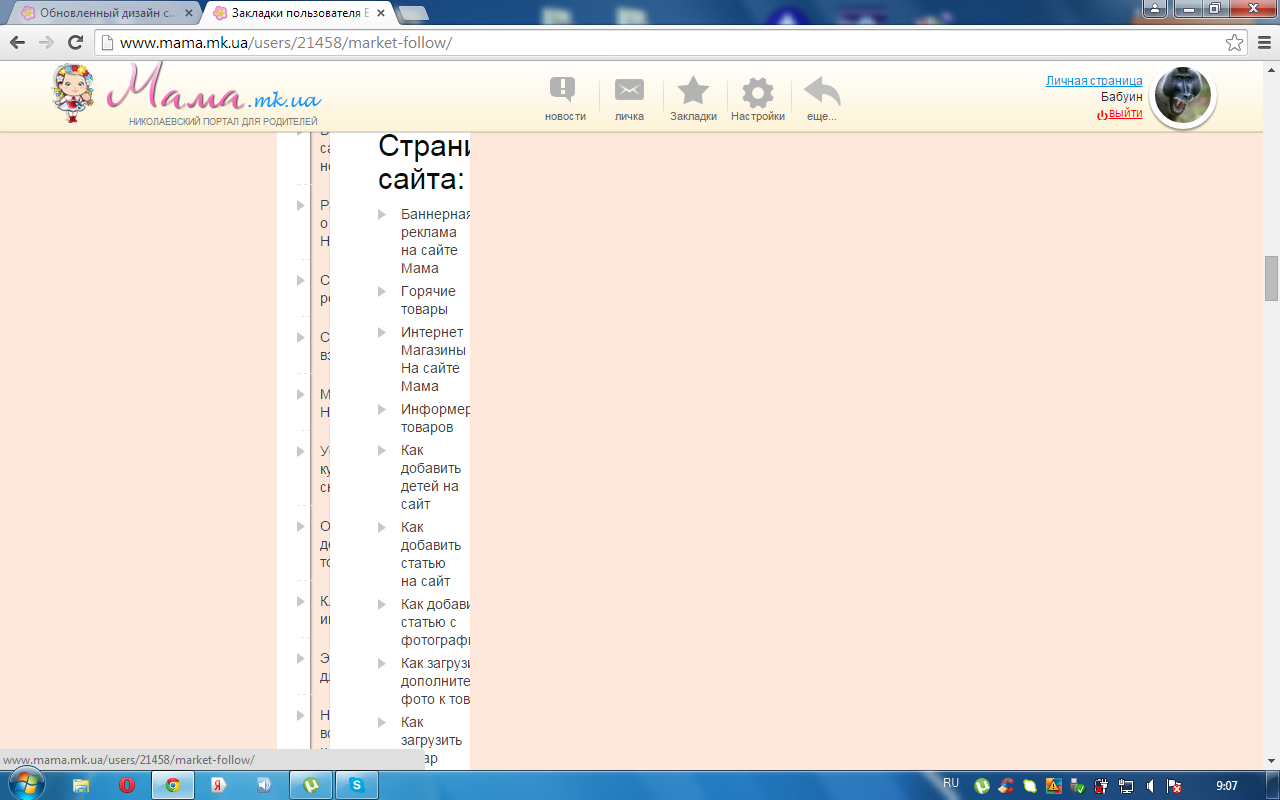Screen dimensions: 1280x800
Task: Open личка messages envelope icon
Action: [629, 92]
